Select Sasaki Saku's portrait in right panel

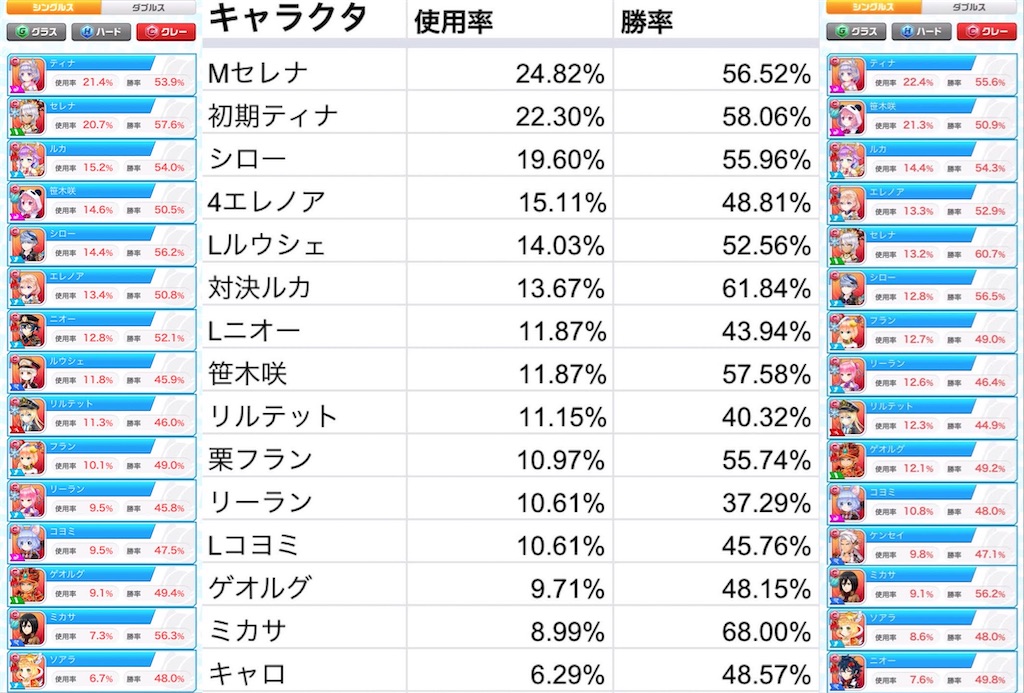(x=845, y=116)
